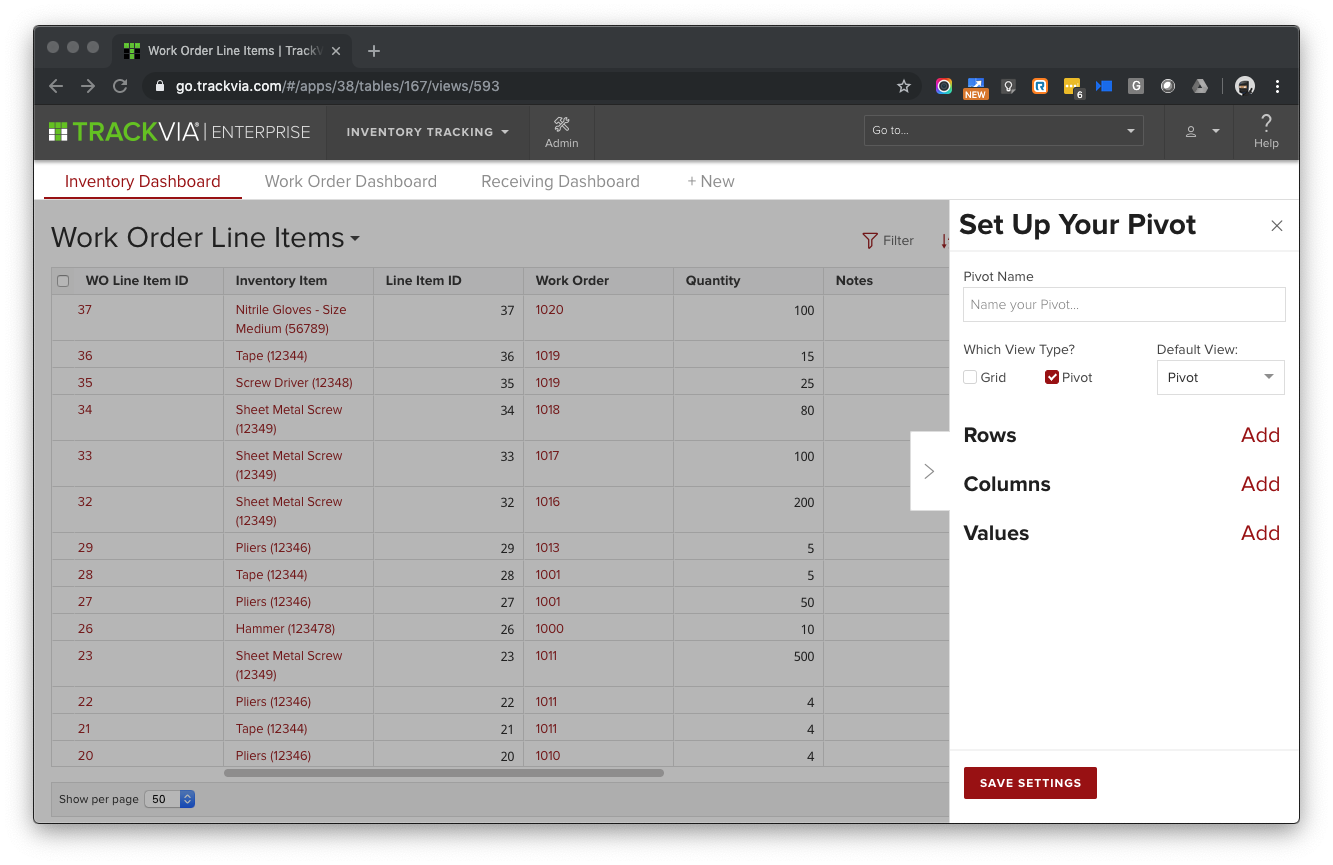Click the blue video camera extension icon
1333x865 pixels.
pos(1104,87)
